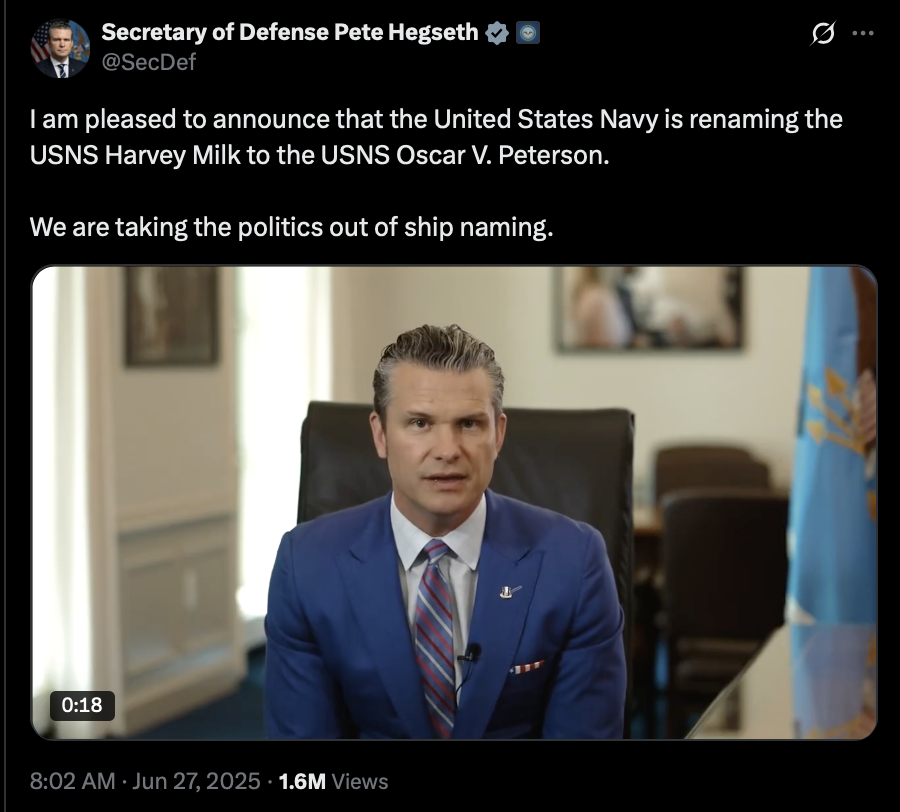Open Secretary of Defense Pete Hegseth's profile name
The image size is (900, 812).
(x=290, y=32)
